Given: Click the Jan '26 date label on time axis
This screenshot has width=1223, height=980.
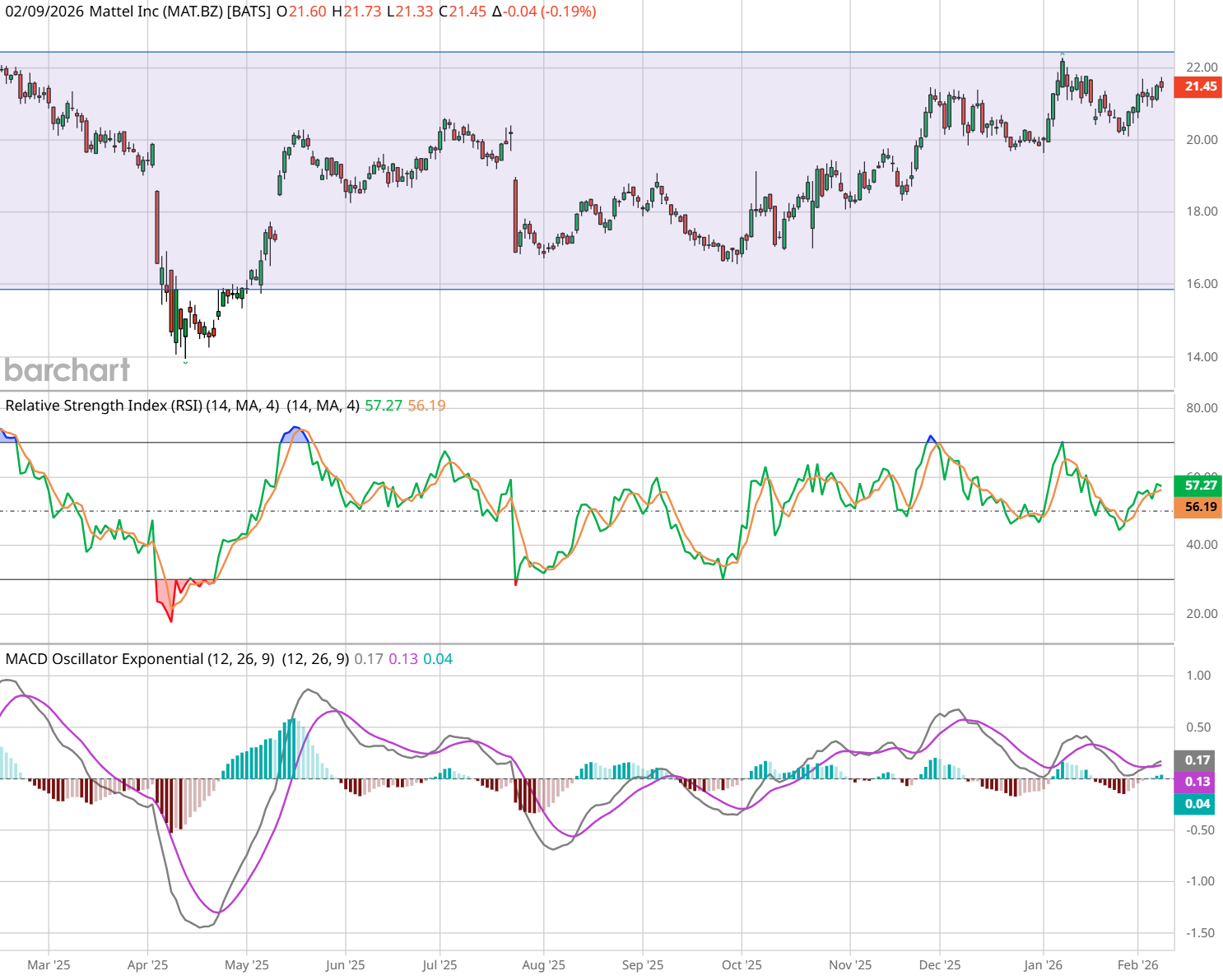Looking at the screenshot, I should (x=1043, y=965).
